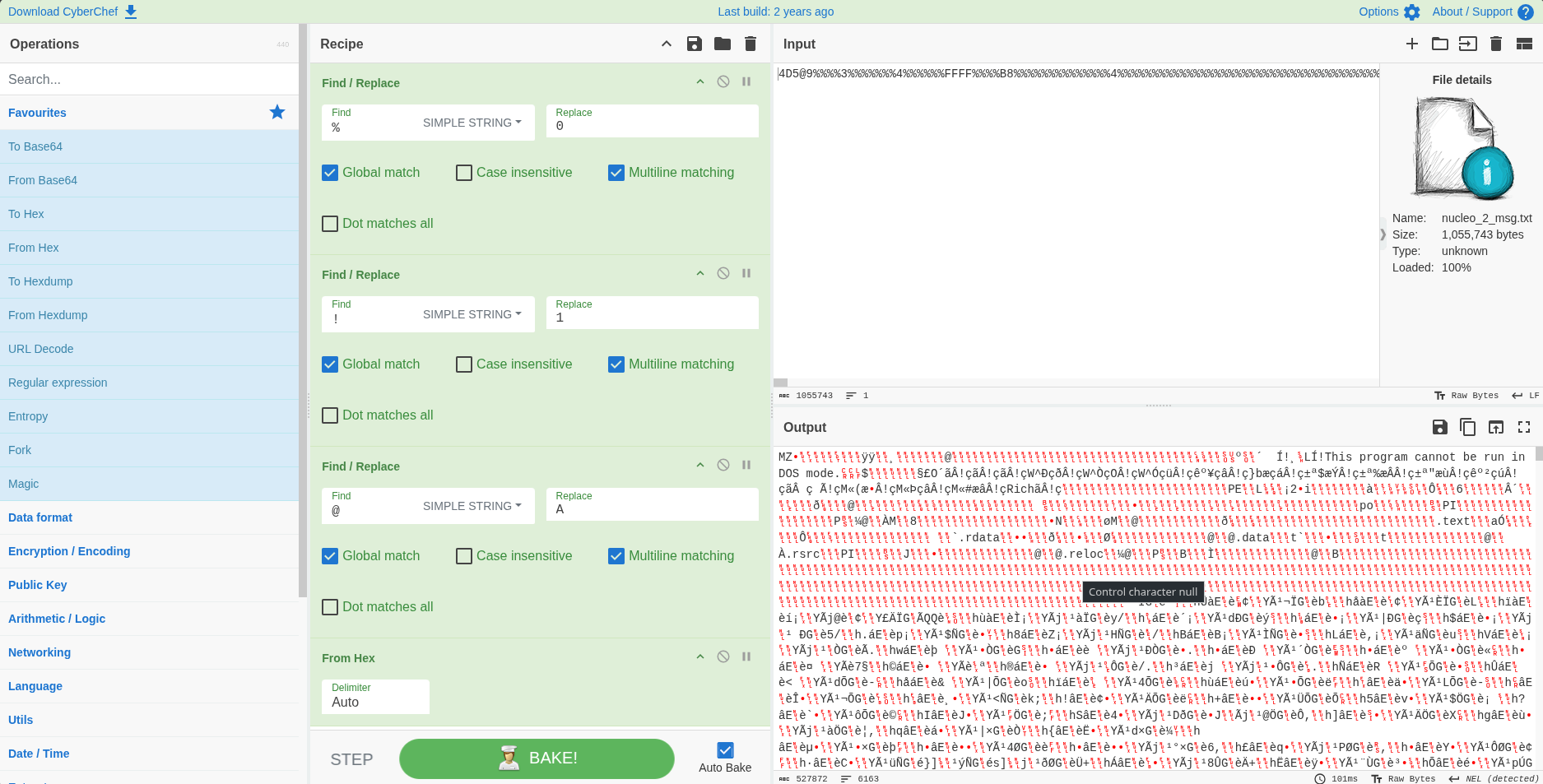Viewport: 1543px width, 784px height.
Task: Open the Encryption / Encoding category
Action: [x=69, y=551]
